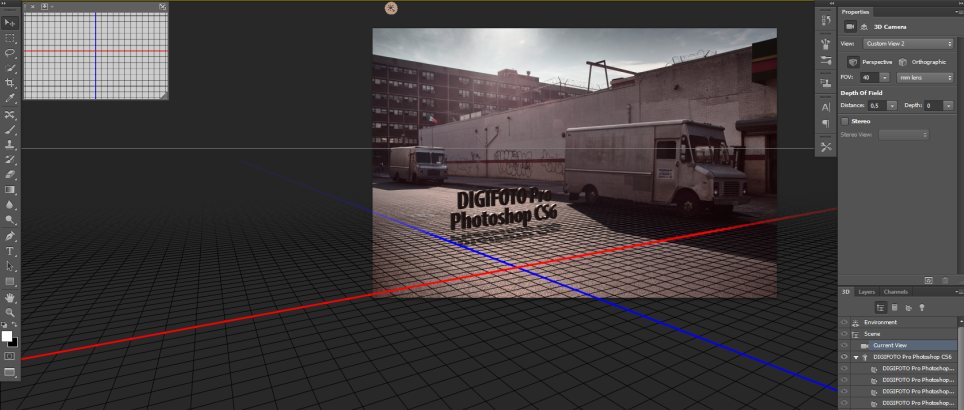Select the Zoom tool

[10, 313]
